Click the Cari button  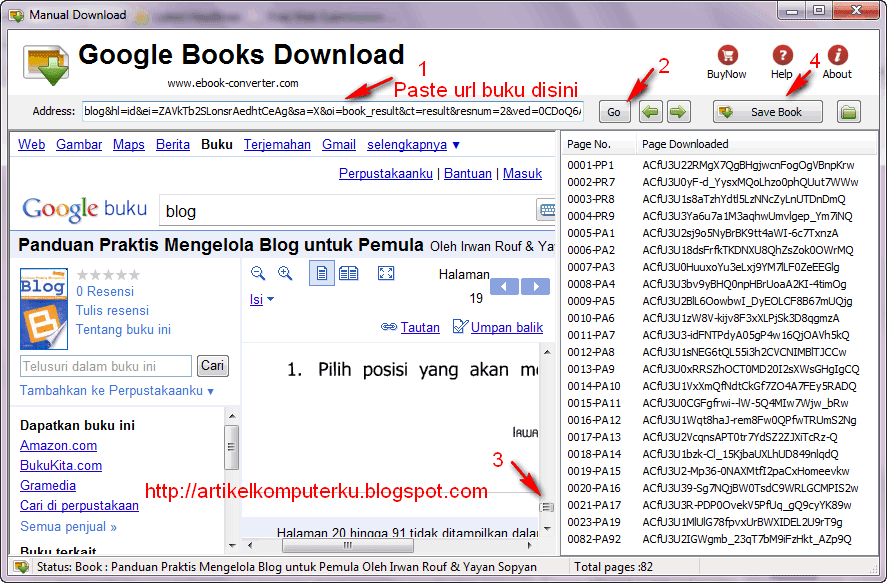pyautogui.click(x=213, y=366)
